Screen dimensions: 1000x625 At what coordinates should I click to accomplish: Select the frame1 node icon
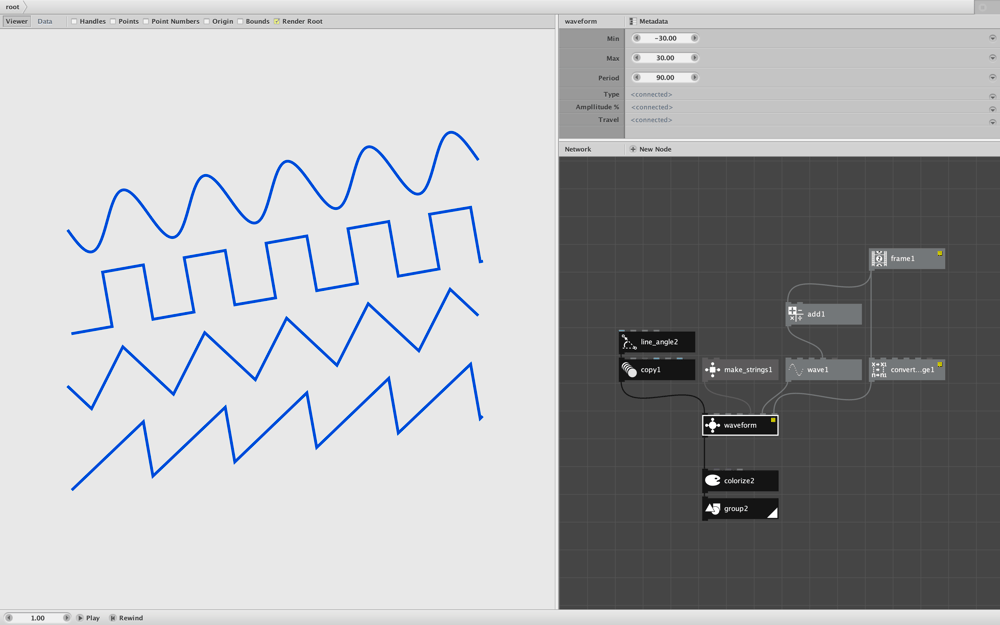(x=879, y=258)
